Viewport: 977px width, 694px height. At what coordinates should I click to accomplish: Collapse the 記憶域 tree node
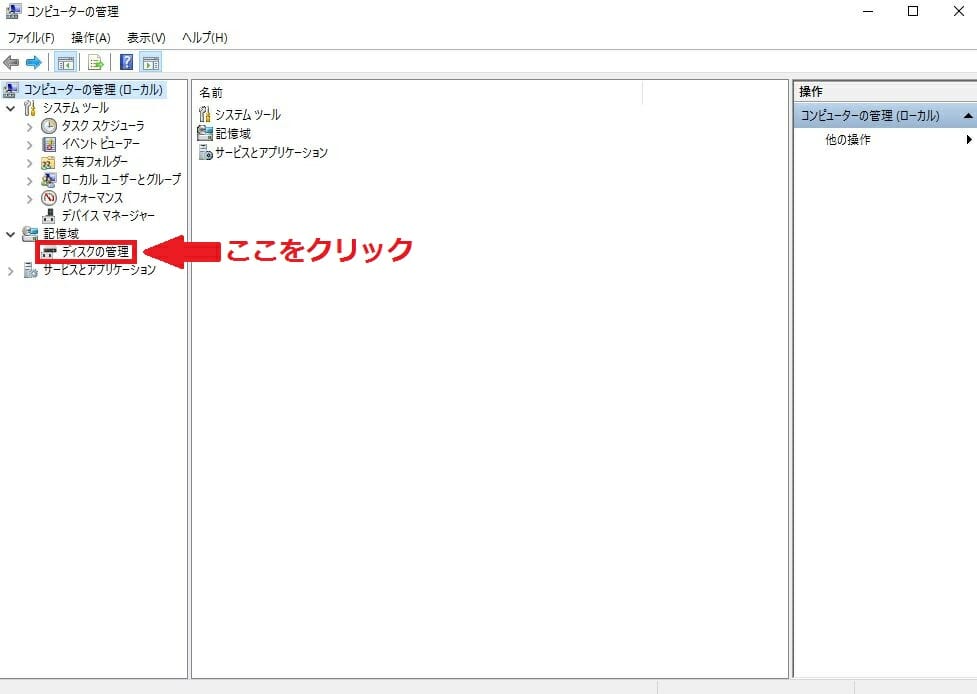pyautogui.click(x=11, y=234)
